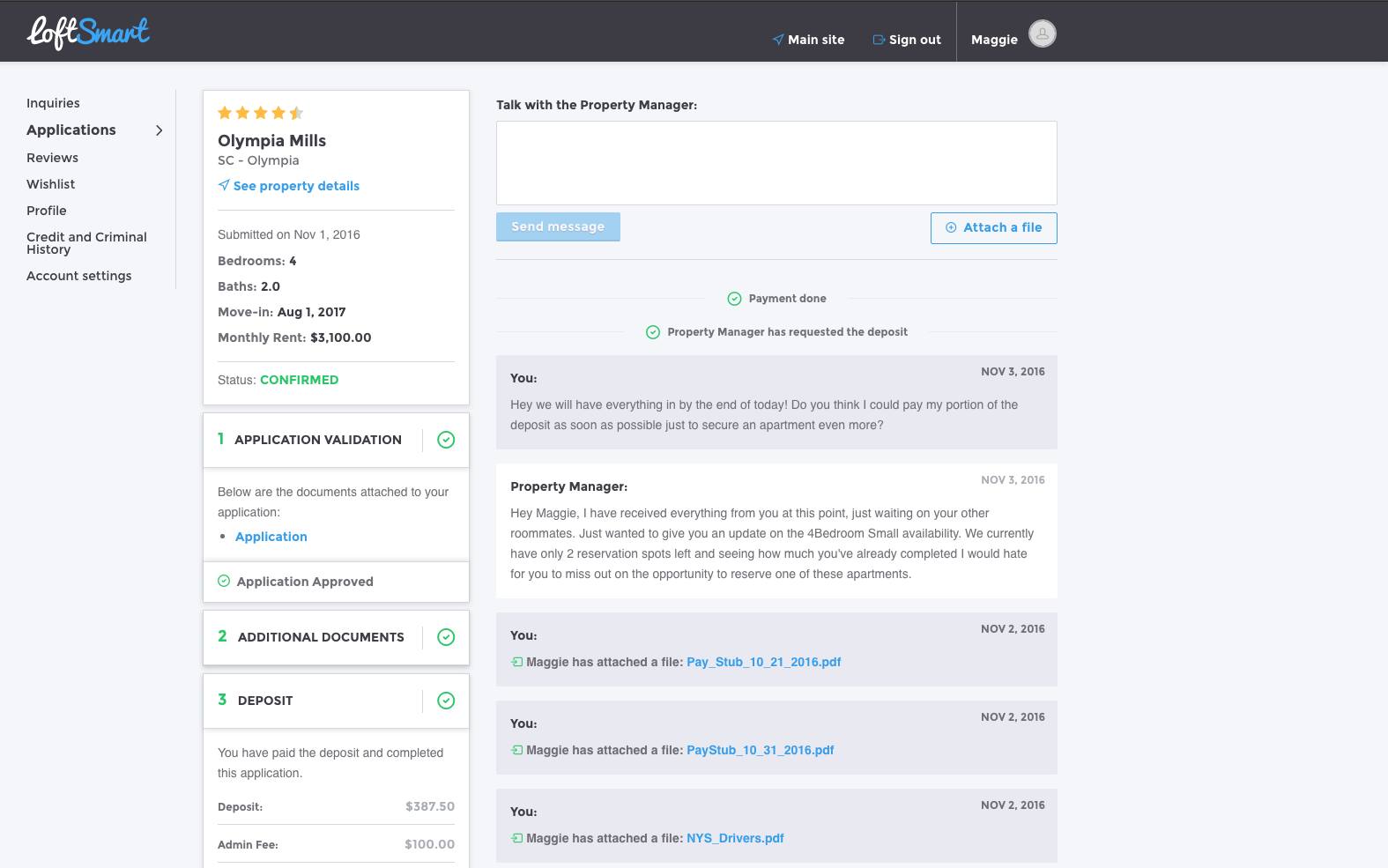Click the Payment done checkmark icon
1388x868 pixels.
click(734, 299)
